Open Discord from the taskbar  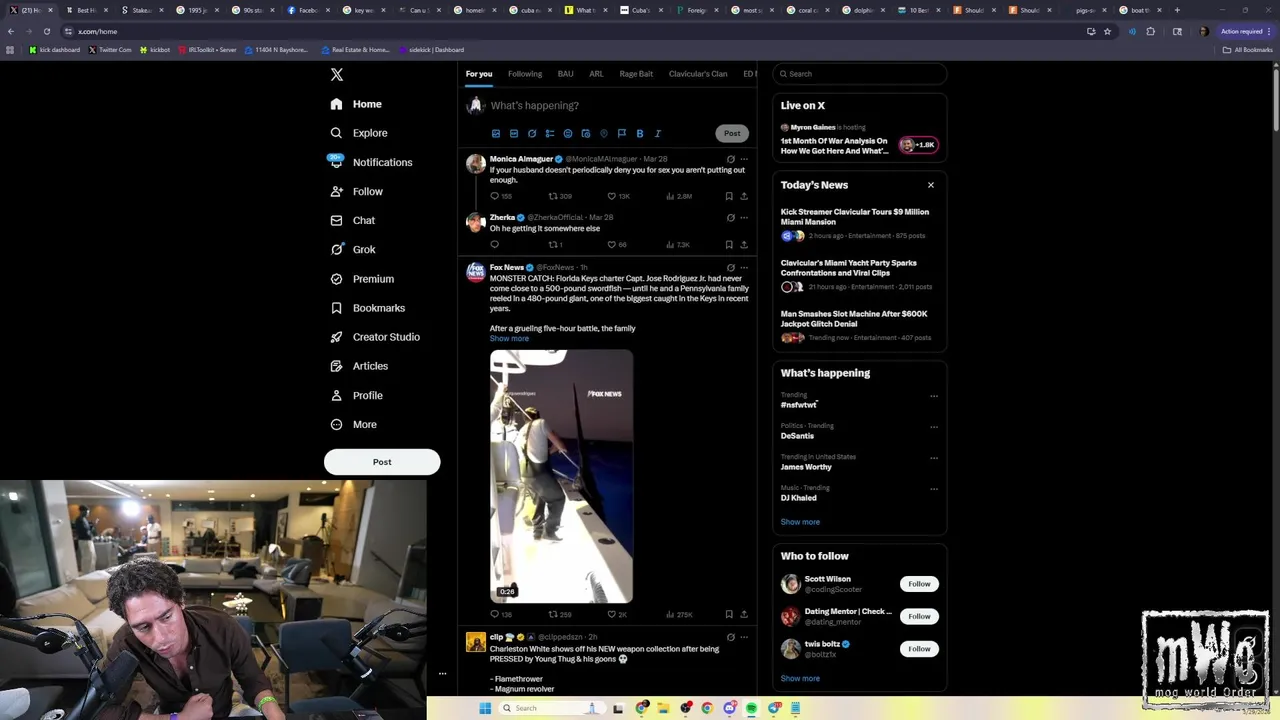tap(730, 708)
